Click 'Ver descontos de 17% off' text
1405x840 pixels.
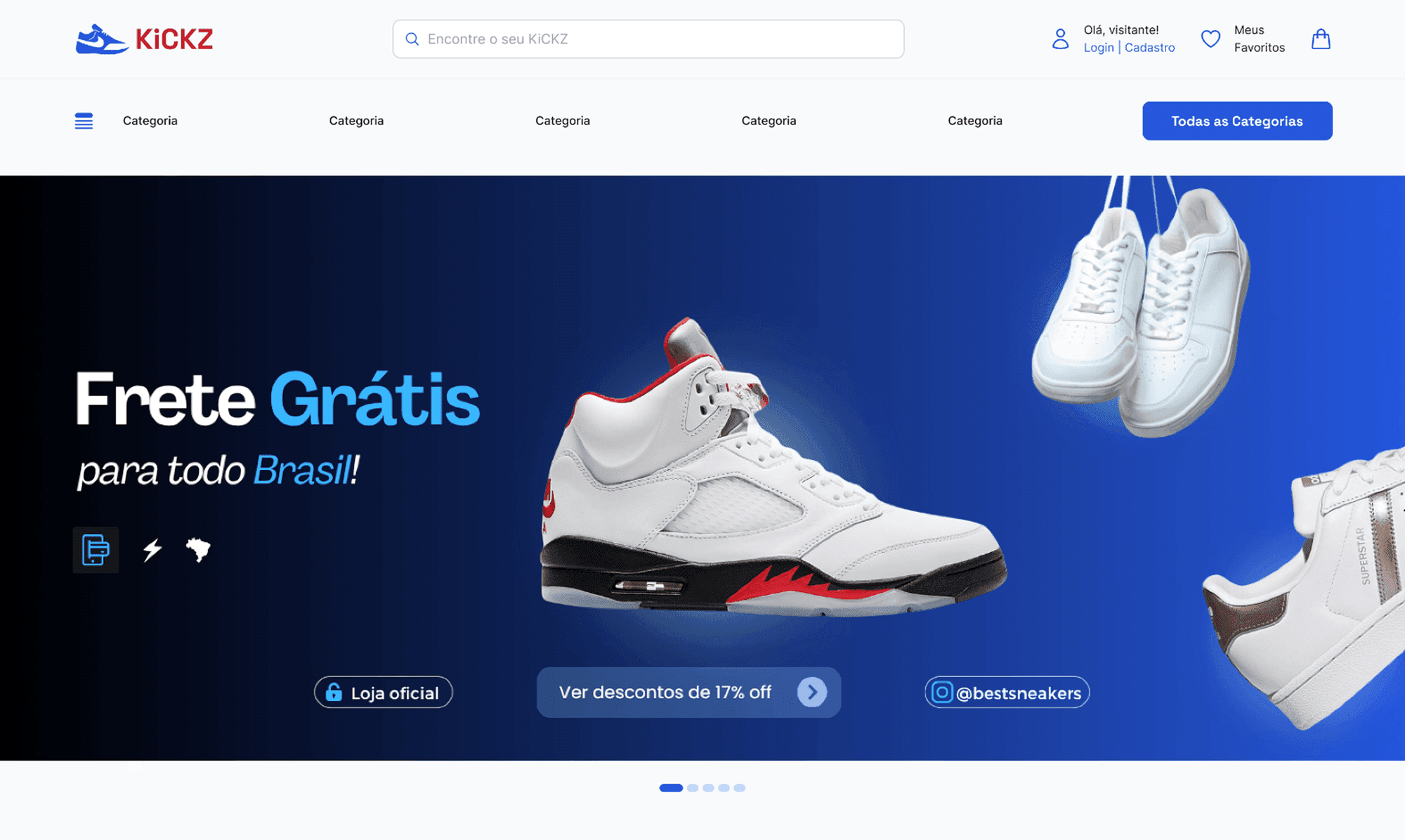(x=665, y=693)
